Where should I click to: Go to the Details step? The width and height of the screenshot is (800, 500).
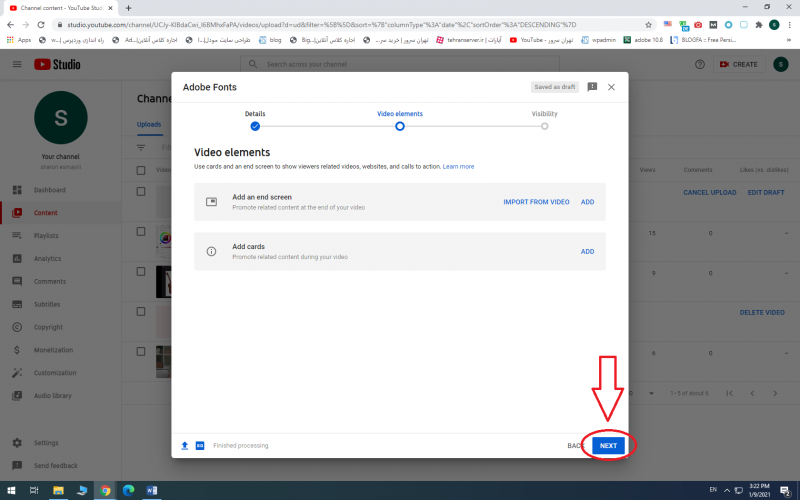tap(255, 126)
